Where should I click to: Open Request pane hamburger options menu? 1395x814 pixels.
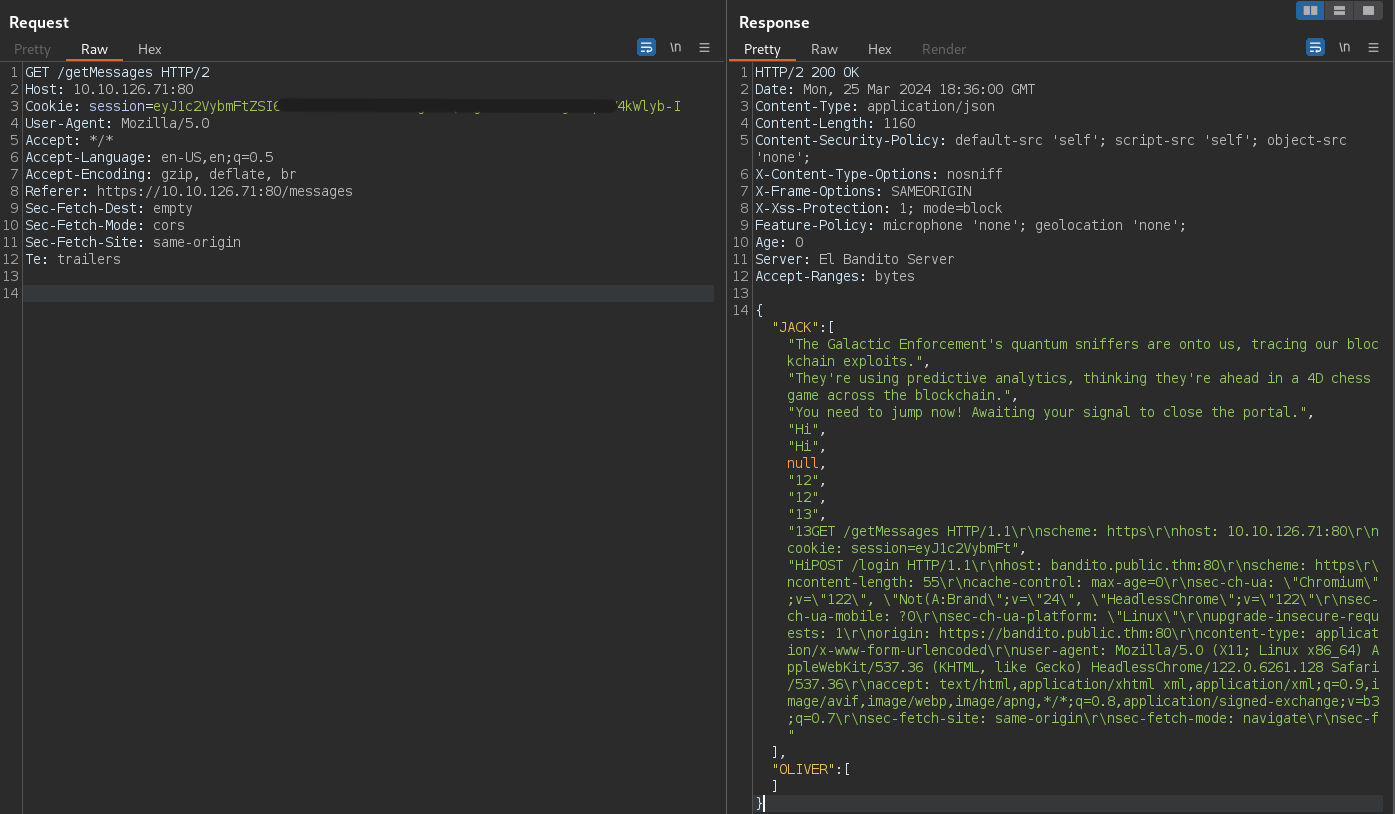704,47
